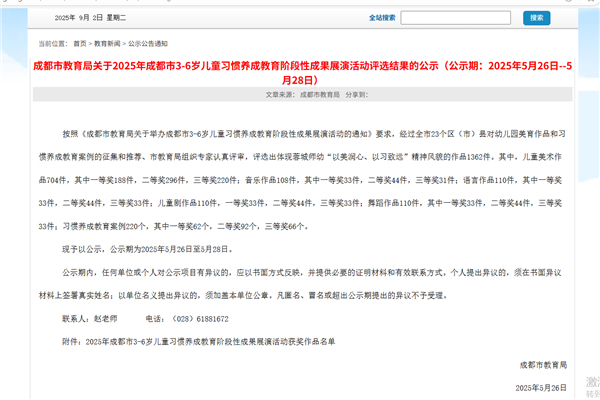Click the paragraph starting with 公示期内
The height and width of the screenshot is (400, 600).
point(300,283)
